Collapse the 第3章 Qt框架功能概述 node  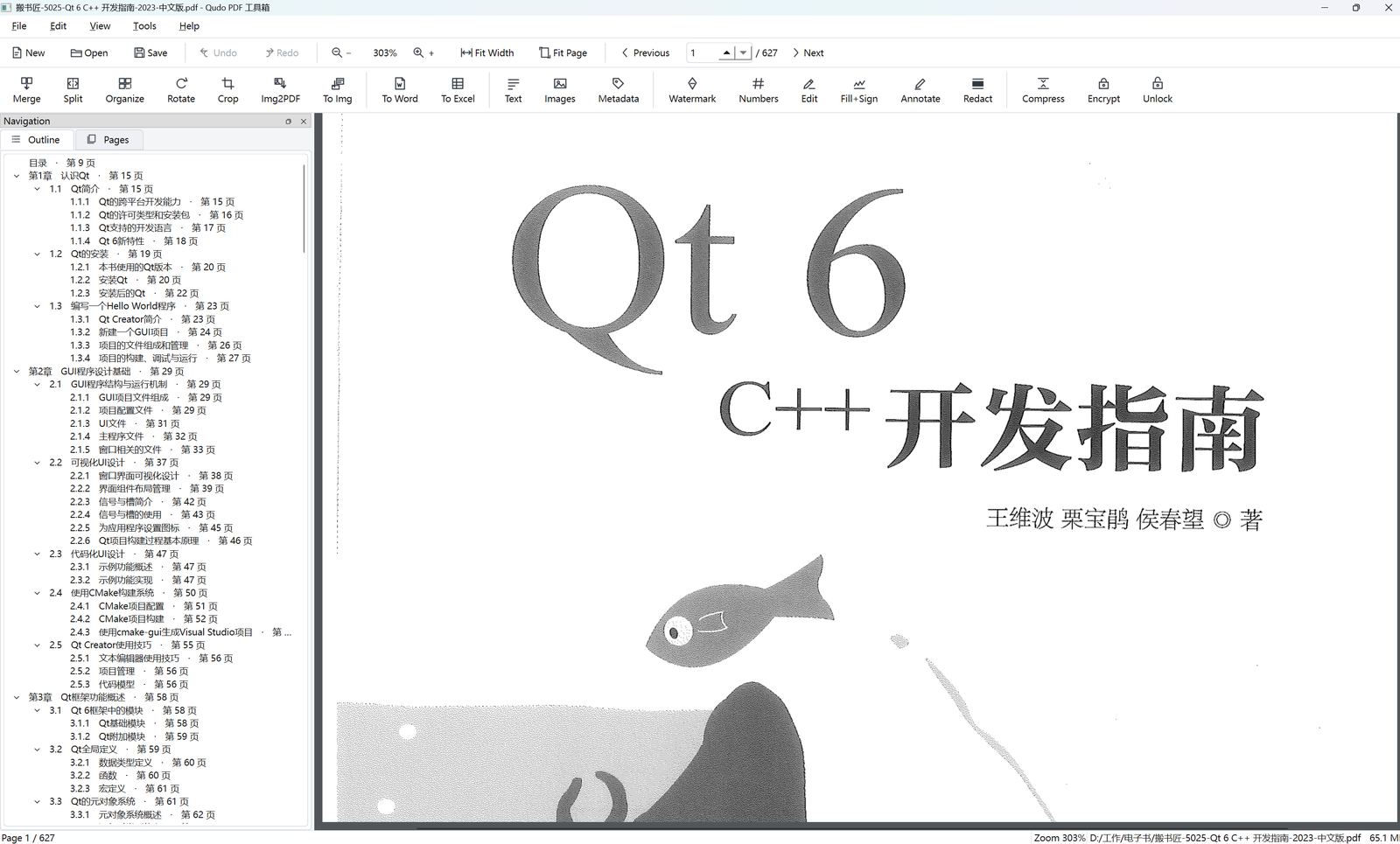click(17, 697)
